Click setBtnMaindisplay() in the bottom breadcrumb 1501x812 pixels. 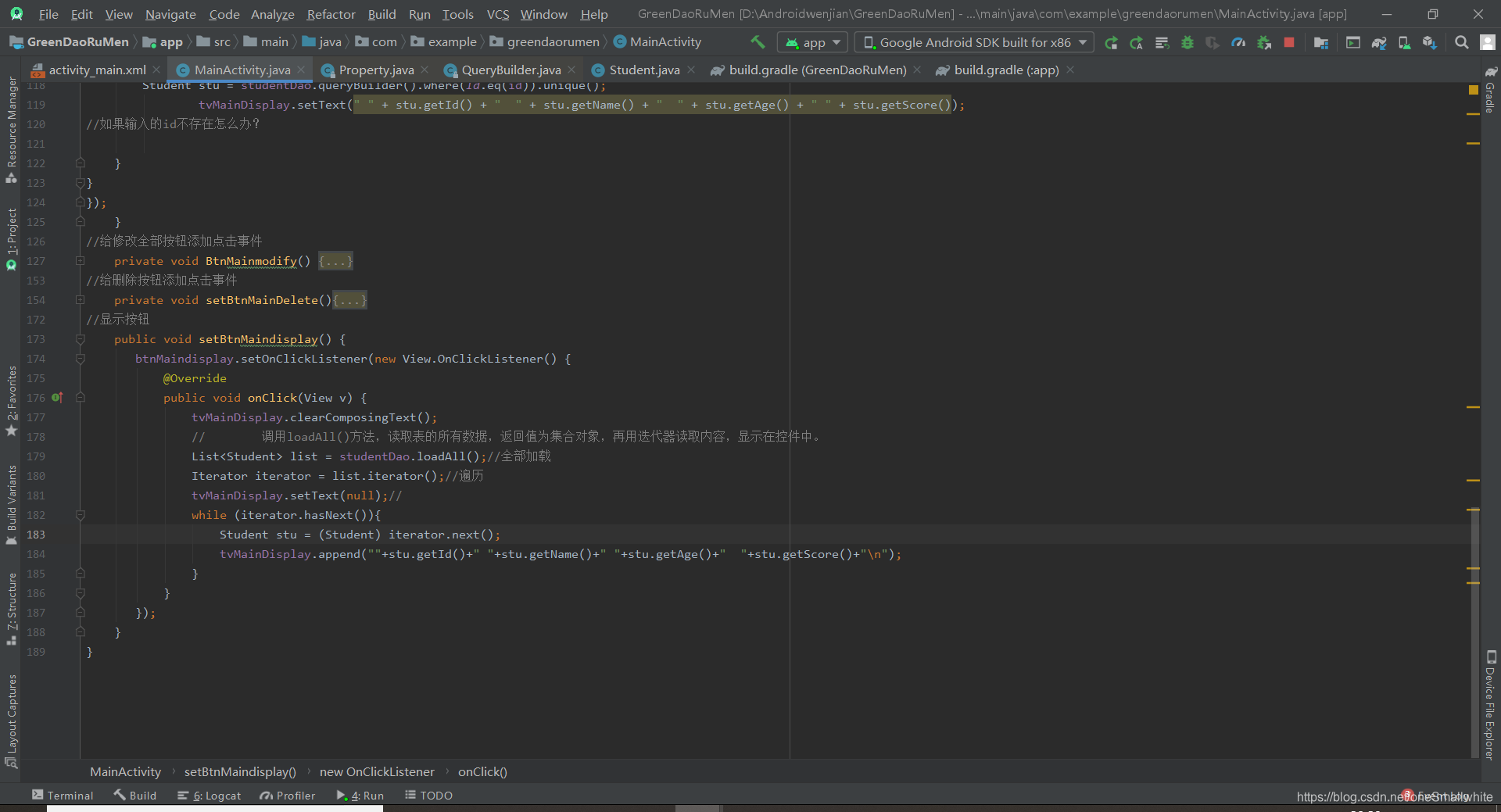tap(240, 772)
